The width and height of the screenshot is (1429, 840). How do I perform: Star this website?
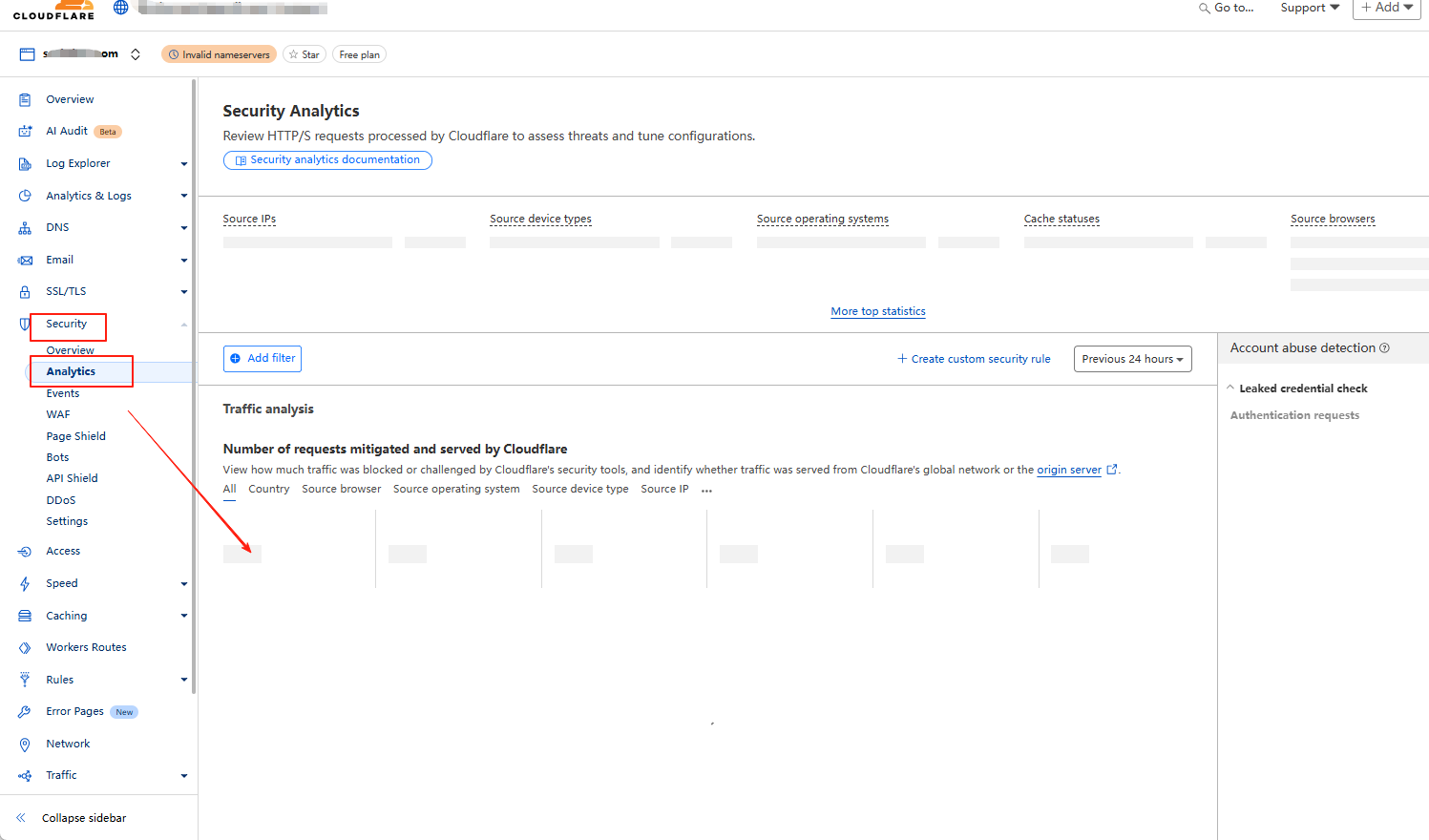(304, 54)
